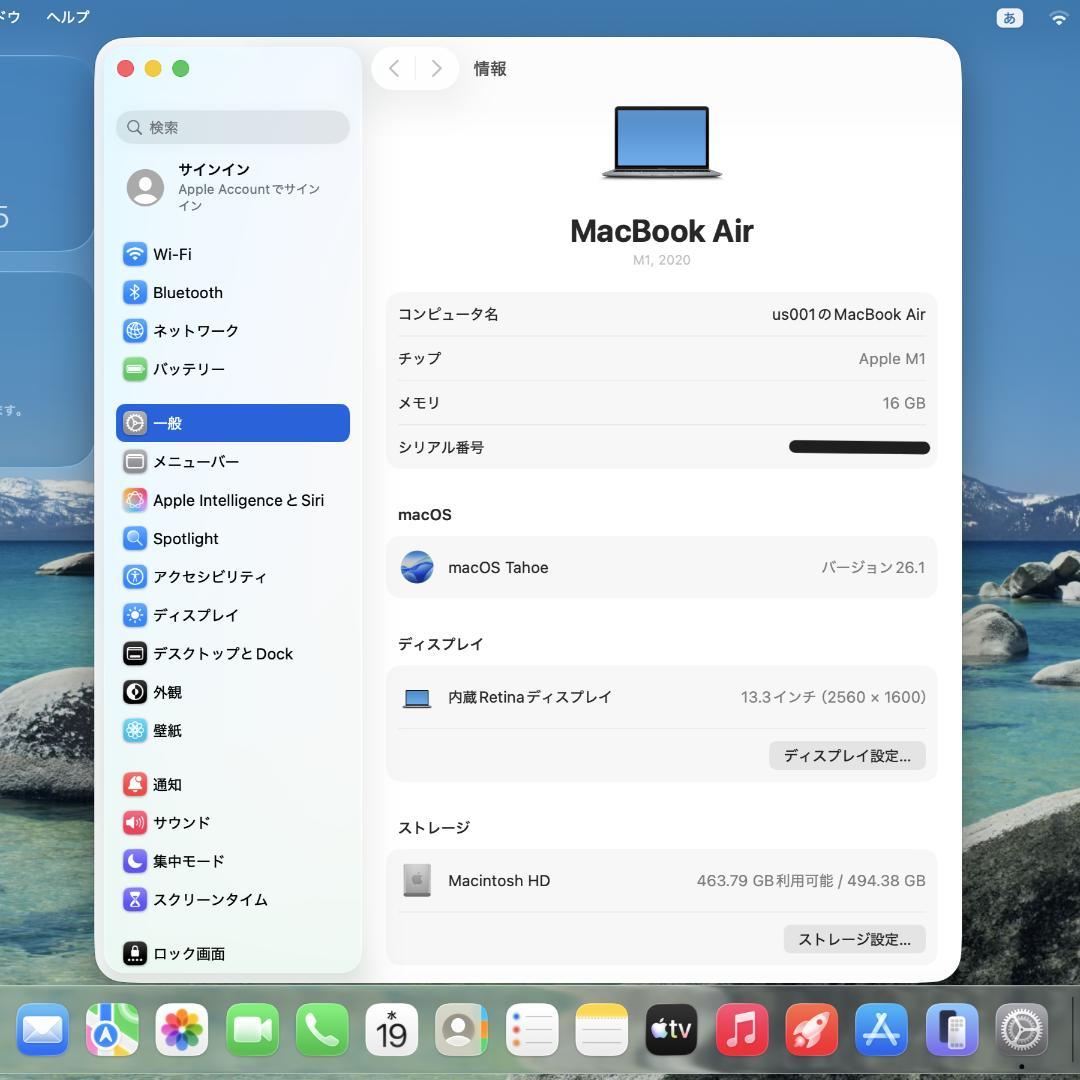
Task: Launch Music from the Dock
Action: tap(742, 1028)
